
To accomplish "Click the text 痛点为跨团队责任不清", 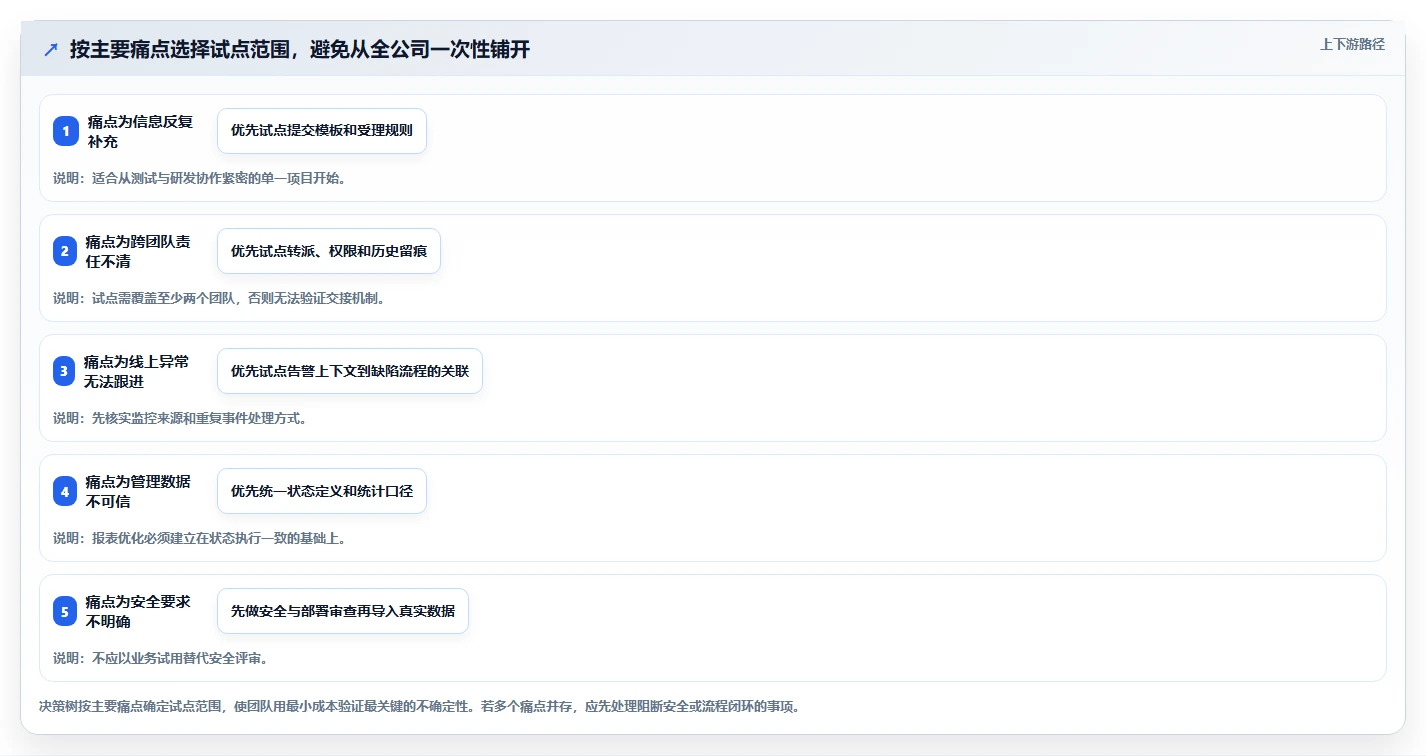I will coord(138,251).
